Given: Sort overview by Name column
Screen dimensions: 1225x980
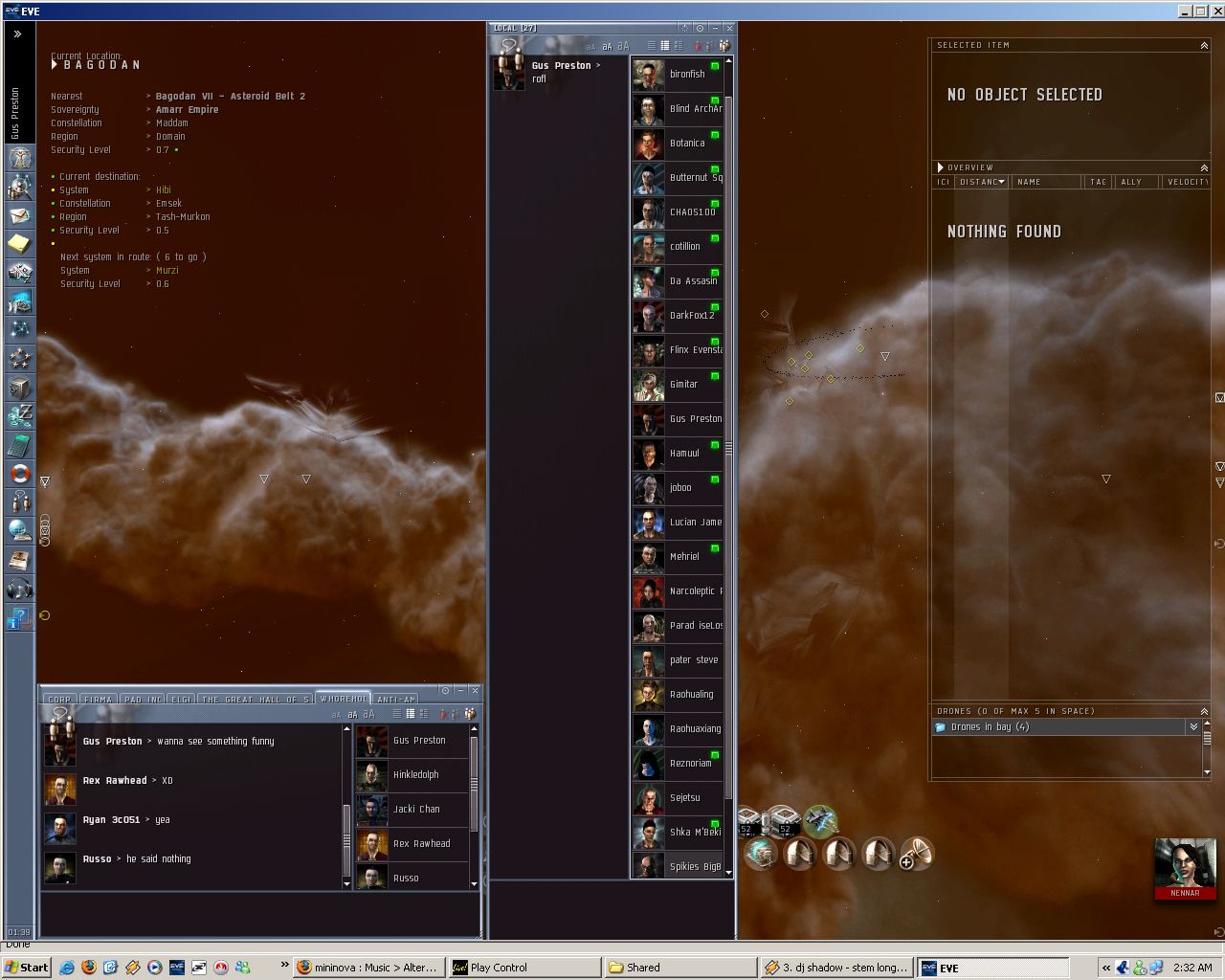Looking at the screenshot, I should [1045, 182].
